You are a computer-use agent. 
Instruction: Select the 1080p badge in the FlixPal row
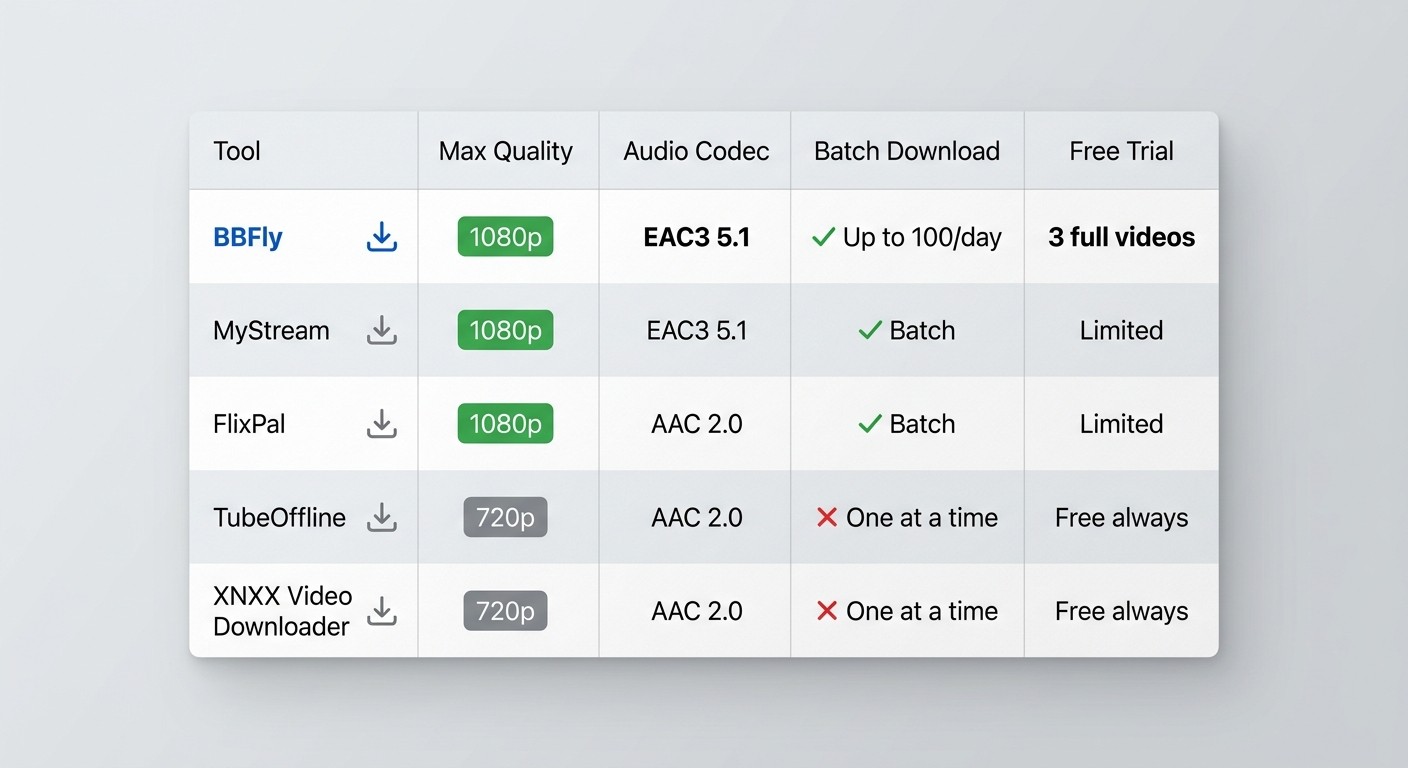tap(505, 424)
